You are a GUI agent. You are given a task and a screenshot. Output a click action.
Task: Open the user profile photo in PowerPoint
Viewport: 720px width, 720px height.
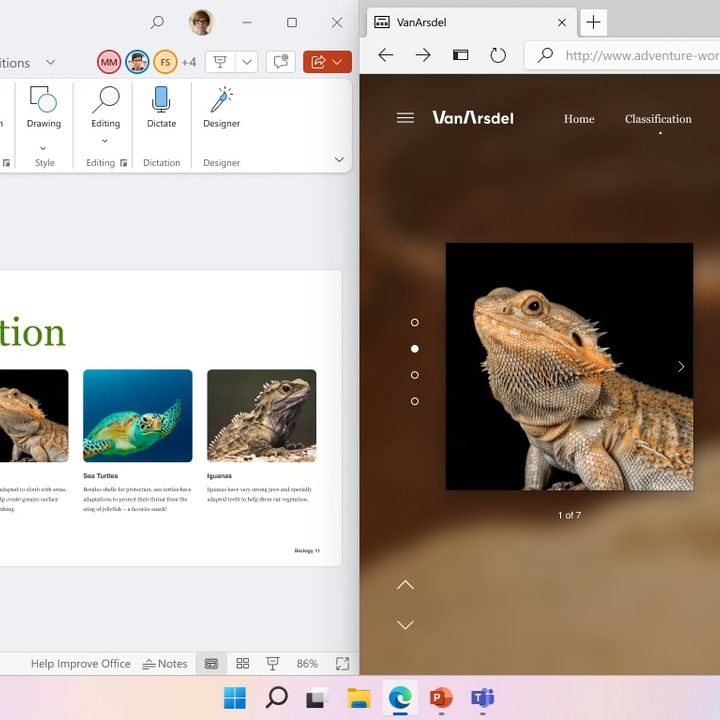coord(201,22)
